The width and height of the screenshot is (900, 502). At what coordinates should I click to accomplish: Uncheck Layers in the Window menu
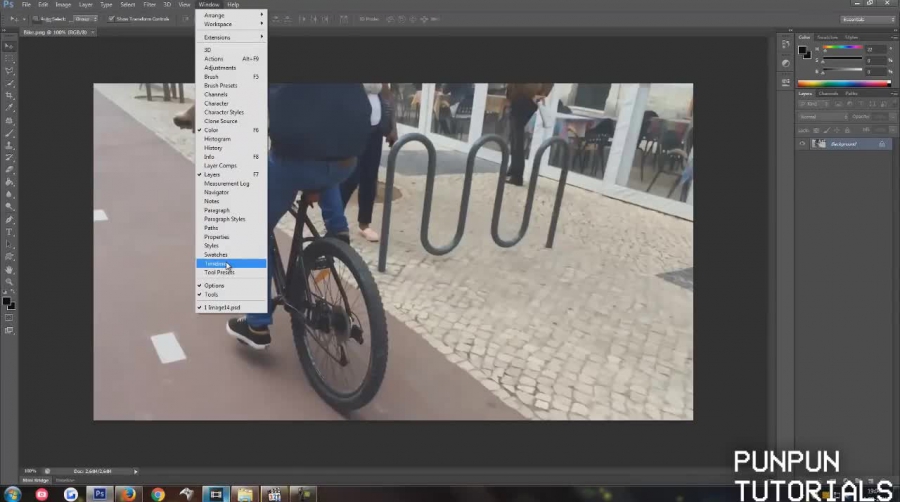[x=212, y=175]
